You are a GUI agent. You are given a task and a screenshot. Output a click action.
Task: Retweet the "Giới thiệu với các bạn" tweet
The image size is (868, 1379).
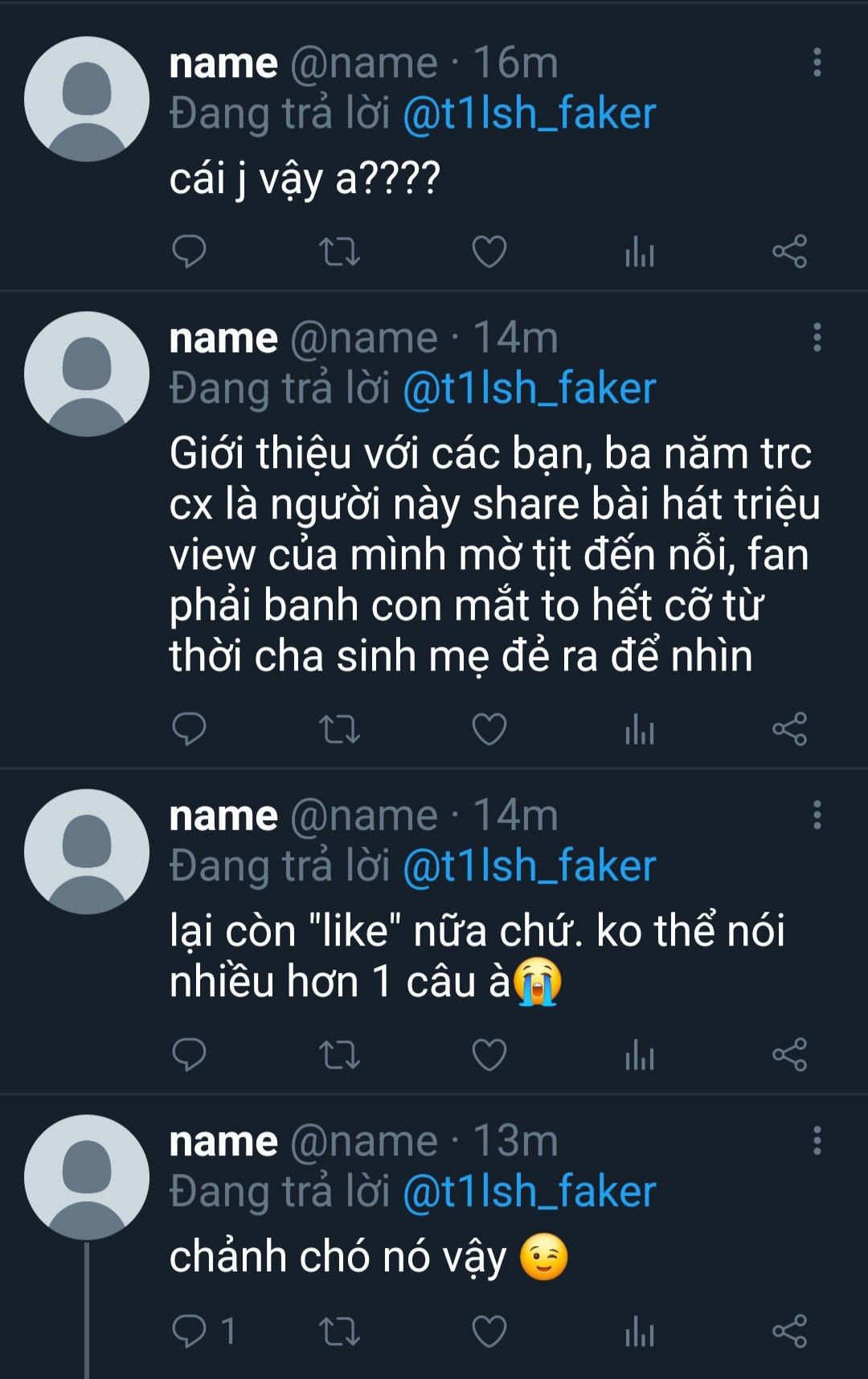tap(339, 729)
